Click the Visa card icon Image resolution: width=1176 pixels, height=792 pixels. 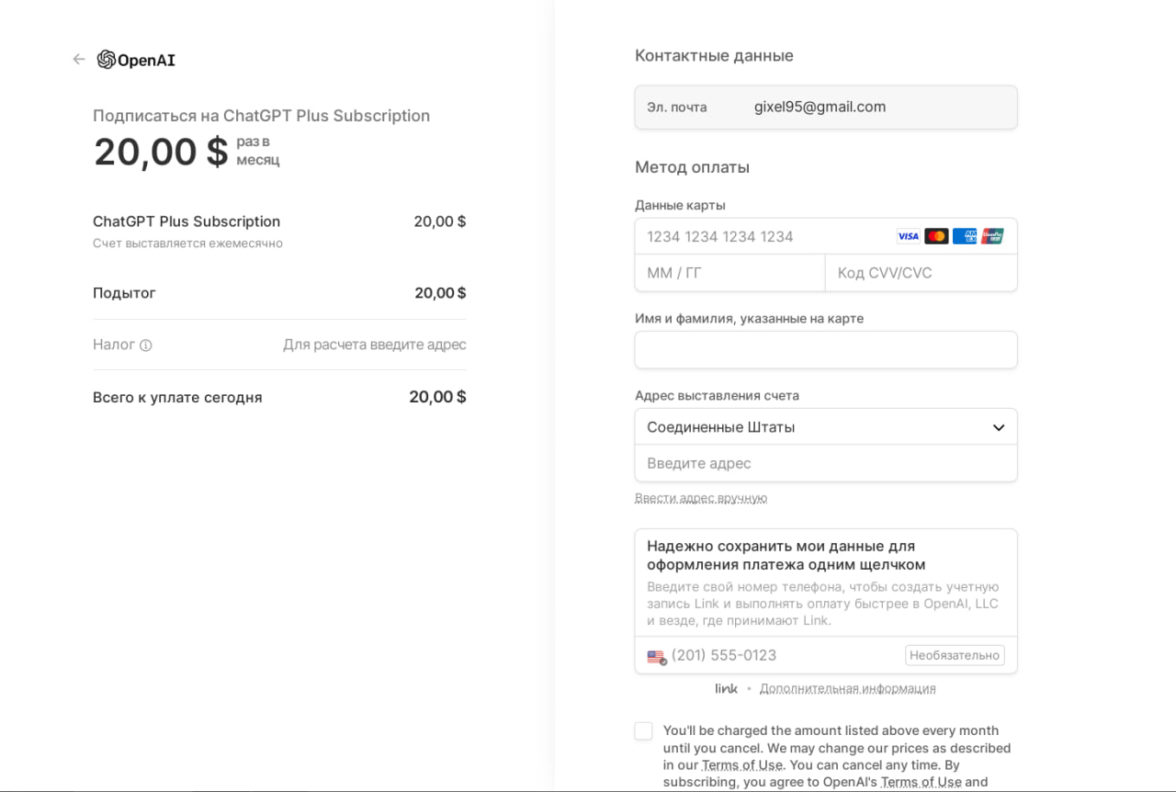pos(908,237)
